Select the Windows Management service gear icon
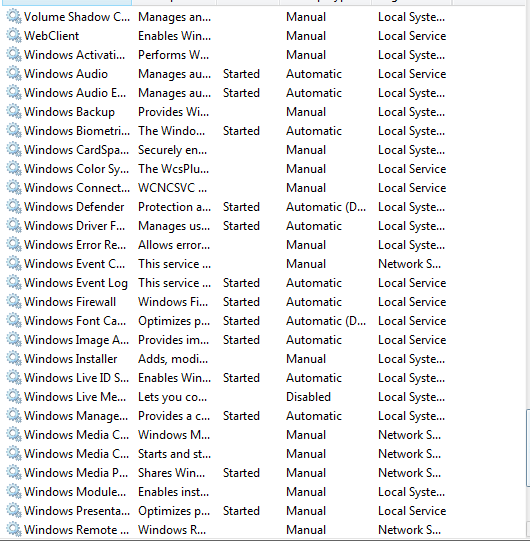The width and height of the screenshot is (530, 541). (x=14, y=415)
